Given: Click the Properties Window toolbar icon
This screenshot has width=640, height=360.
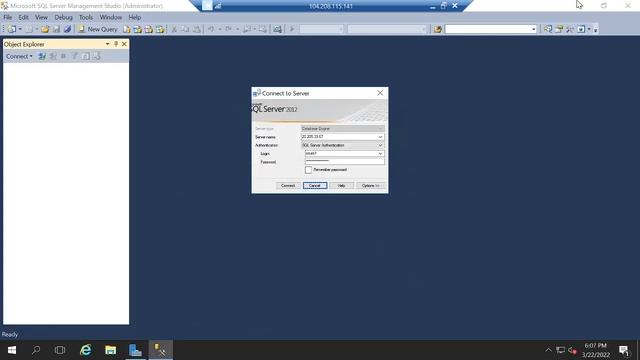Looking at the screenshot, I should (559, 29).
